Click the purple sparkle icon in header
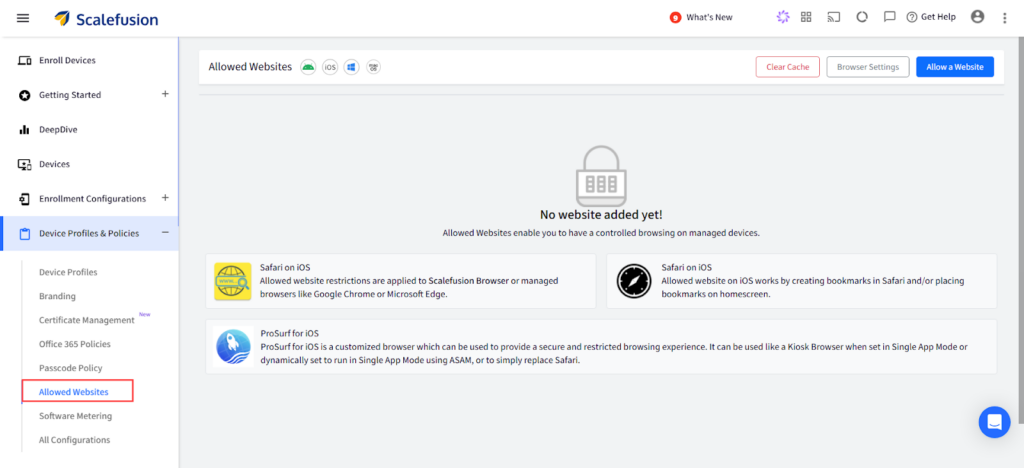The height and width of the screenshot is (468, 1024). point(782,18)
